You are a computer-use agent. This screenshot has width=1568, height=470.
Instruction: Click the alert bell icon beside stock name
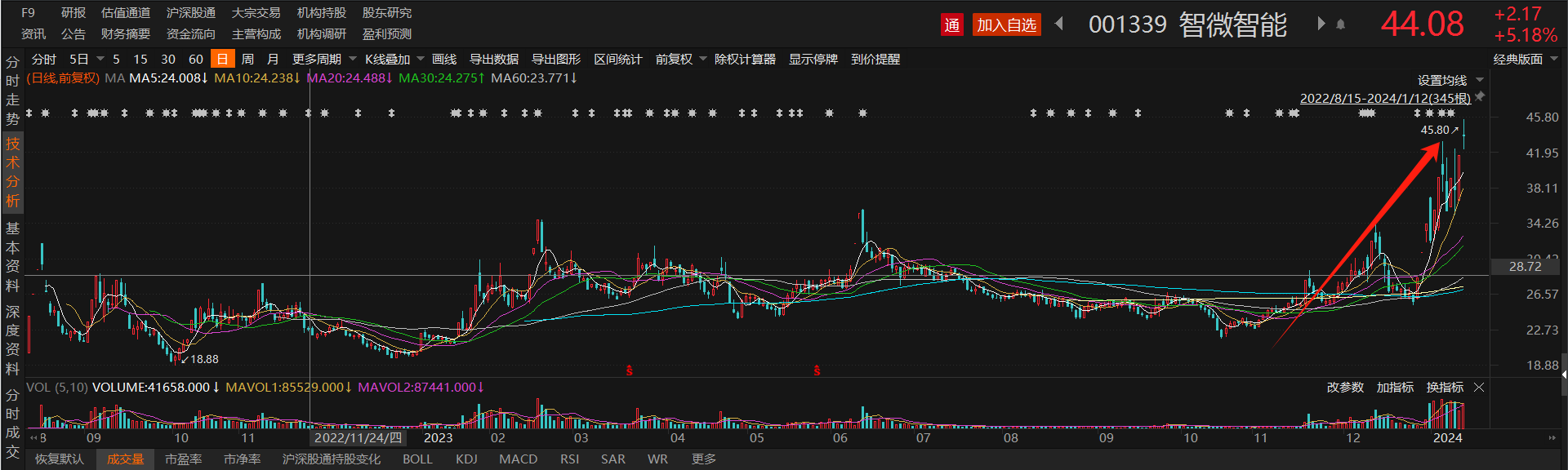click(1340, 24)
